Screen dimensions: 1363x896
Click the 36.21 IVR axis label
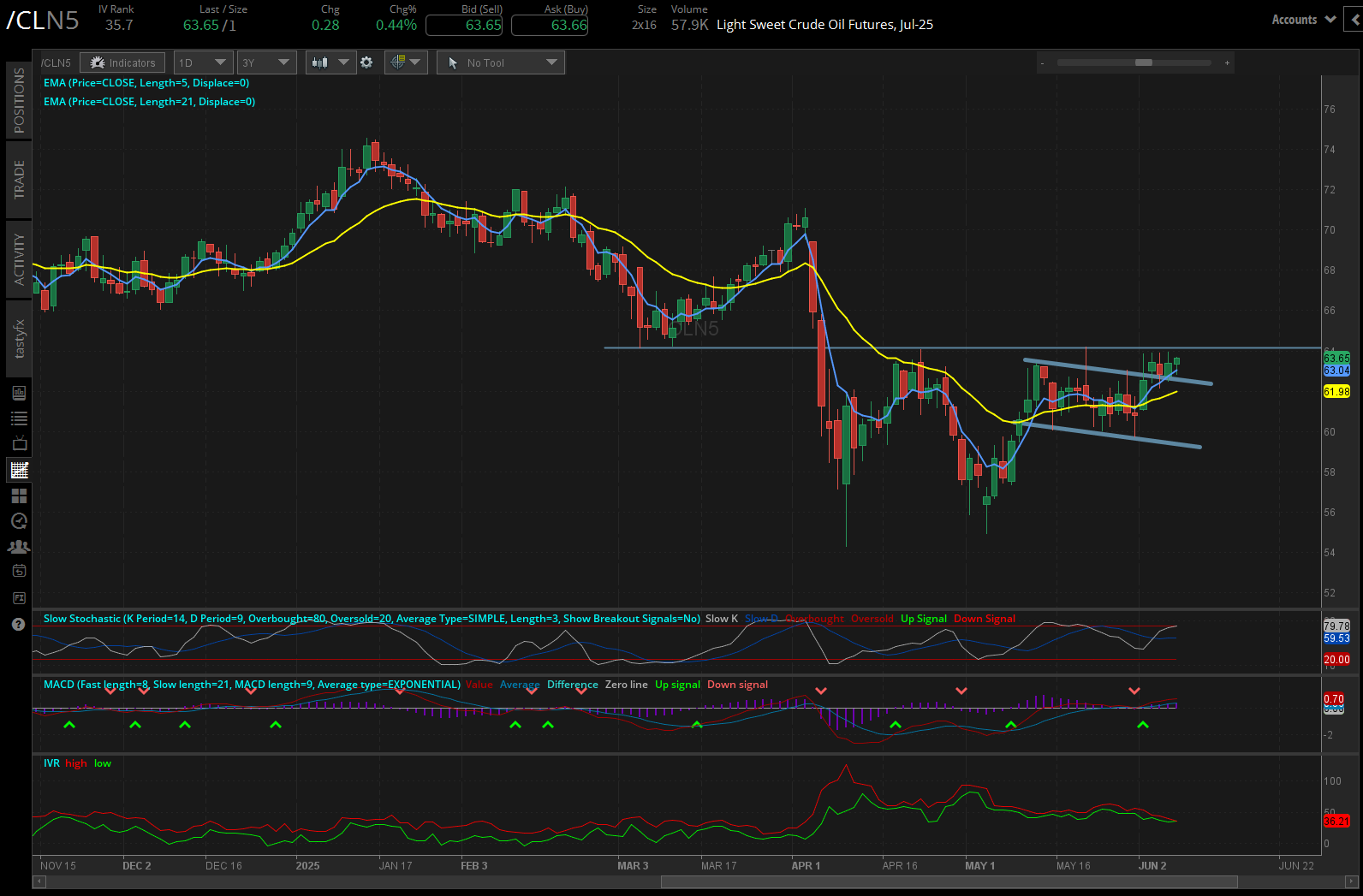point(1336,821)
